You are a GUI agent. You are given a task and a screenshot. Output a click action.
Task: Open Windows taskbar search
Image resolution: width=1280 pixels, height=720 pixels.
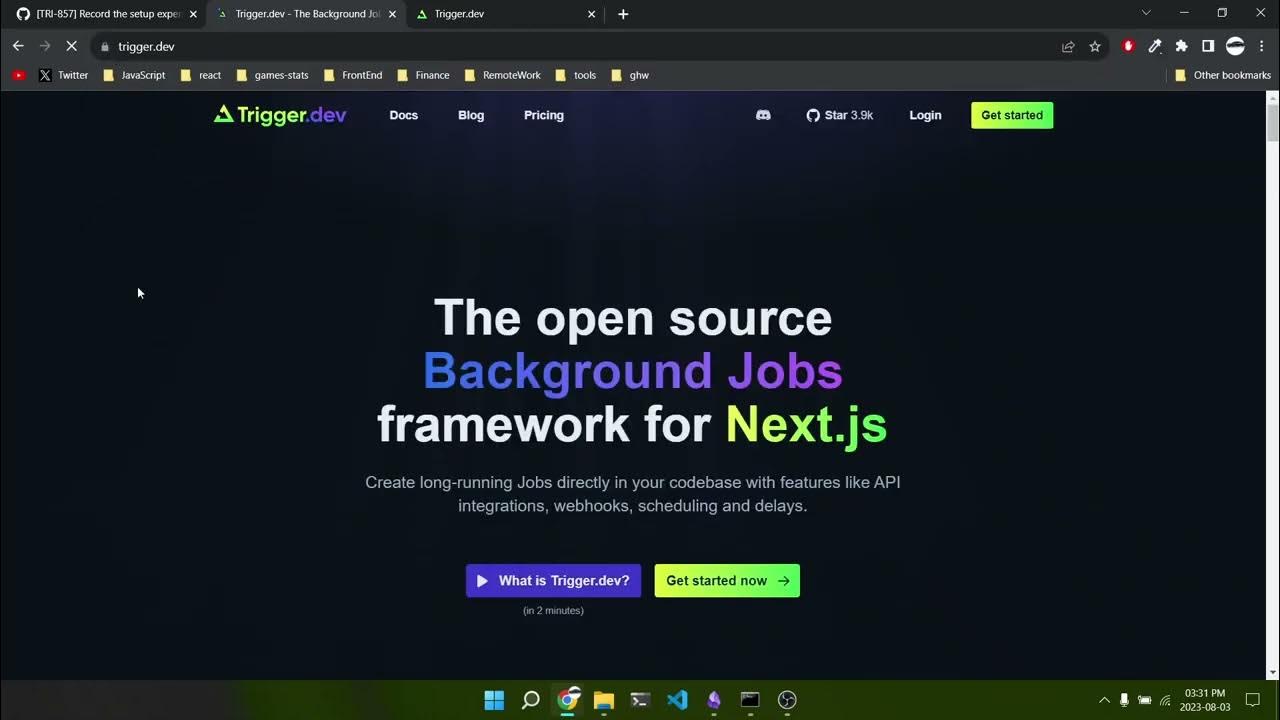coord(531,700)
